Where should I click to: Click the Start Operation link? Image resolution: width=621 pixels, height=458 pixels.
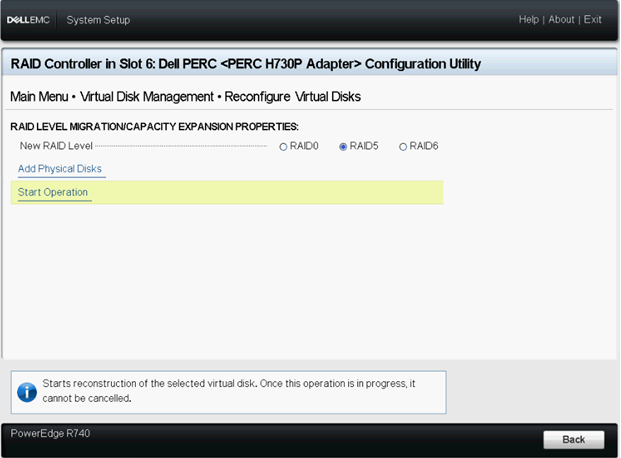click(x=53, y=192)
